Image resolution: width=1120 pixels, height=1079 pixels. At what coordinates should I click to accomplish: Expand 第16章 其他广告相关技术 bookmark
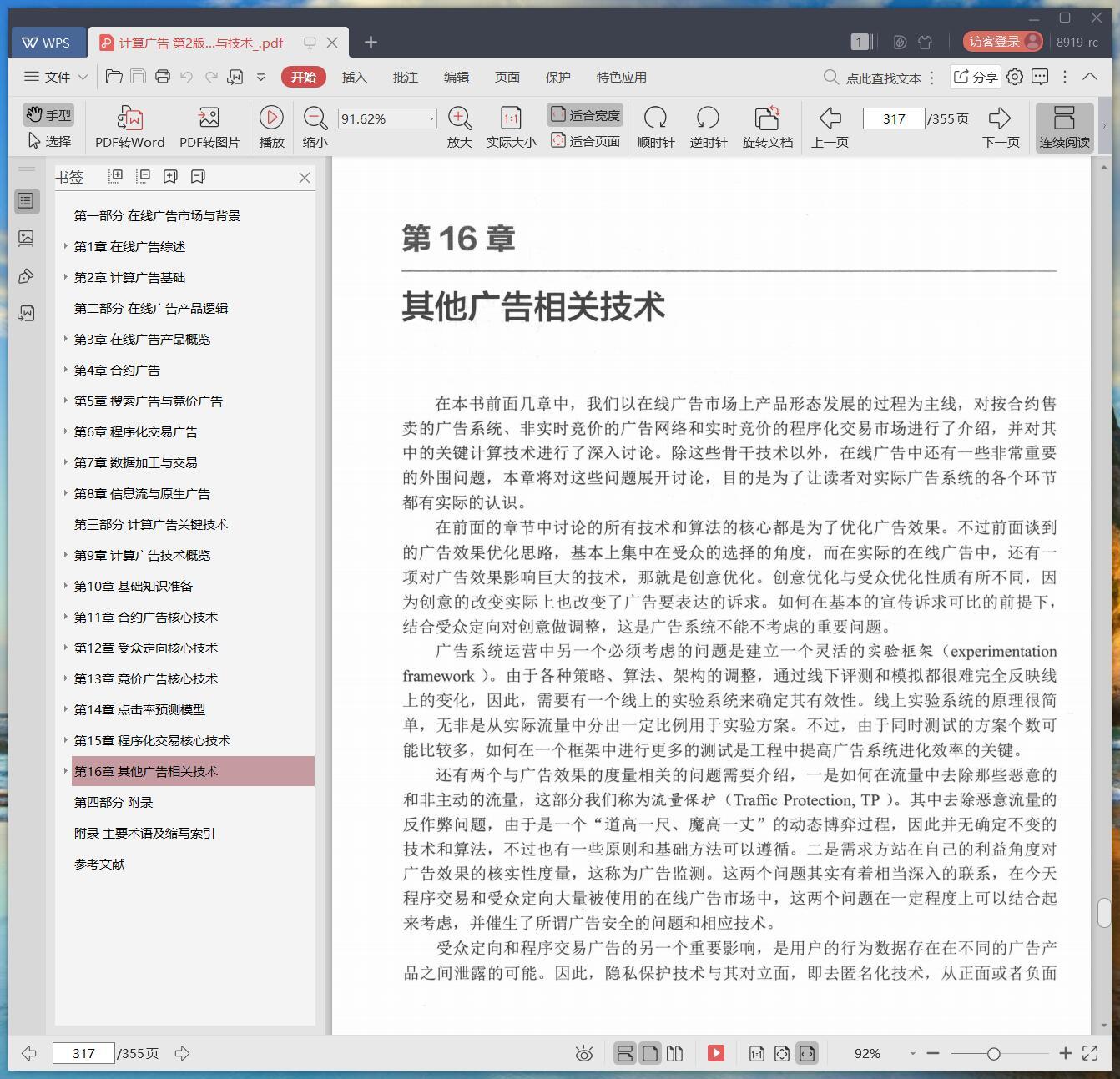65,771
